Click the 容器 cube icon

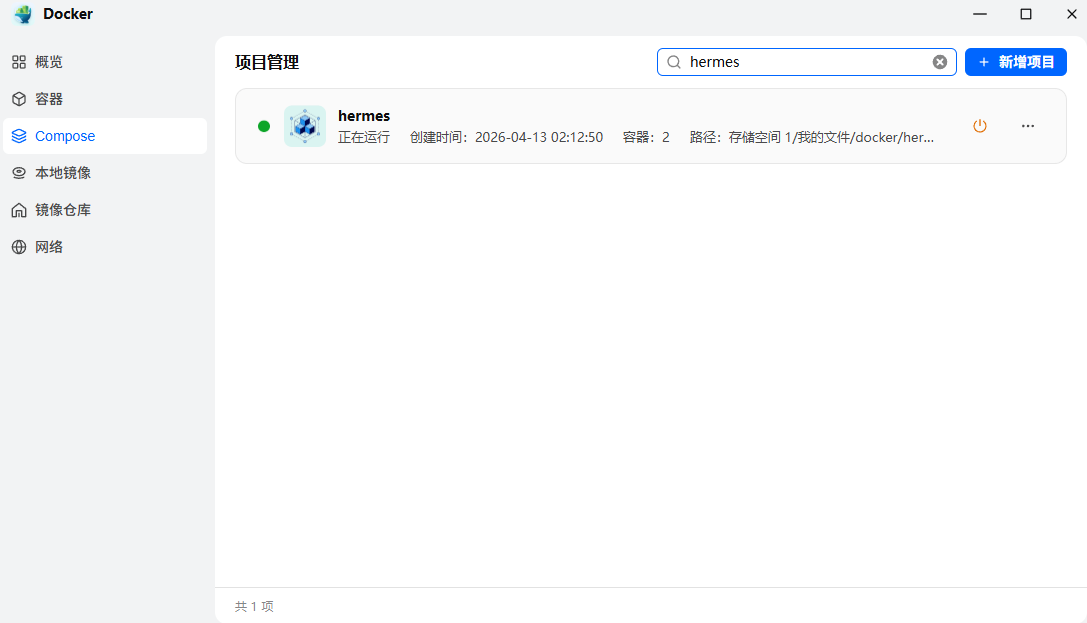(x=19, y=99)
